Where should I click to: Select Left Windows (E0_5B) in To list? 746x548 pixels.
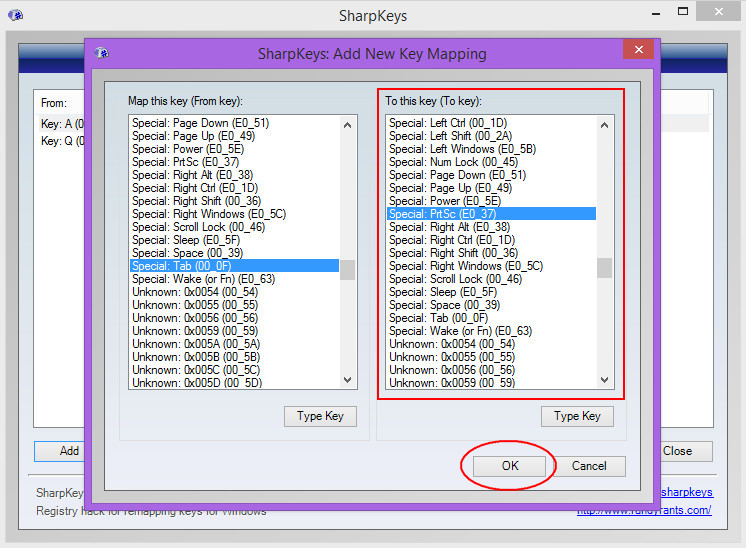tap(491, 149)
